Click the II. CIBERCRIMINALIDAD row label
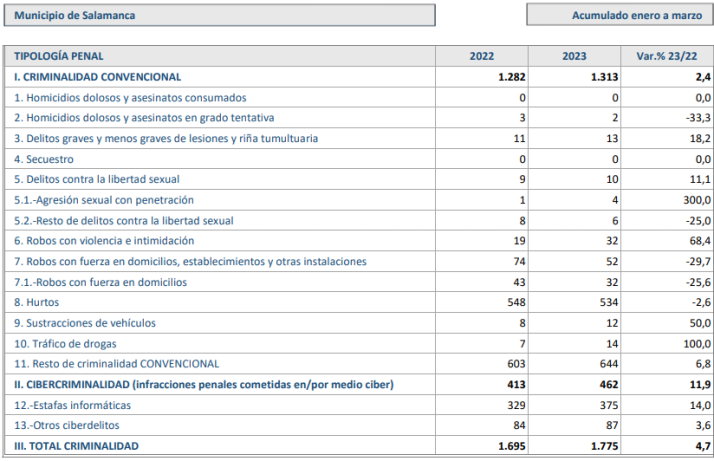The image size is (714, 461). pos(204,384)
